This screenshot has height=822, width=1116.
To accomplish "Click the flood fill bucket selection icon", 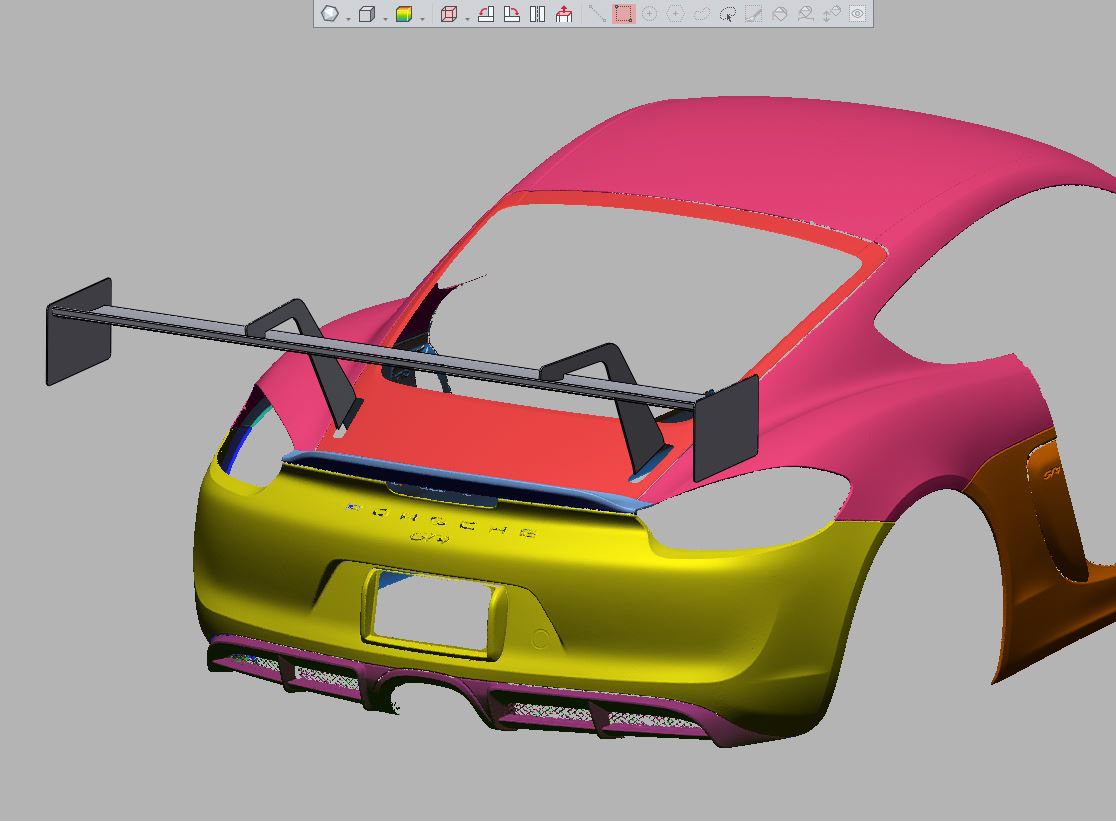I will pyautogui.click(x=779, y=14).
